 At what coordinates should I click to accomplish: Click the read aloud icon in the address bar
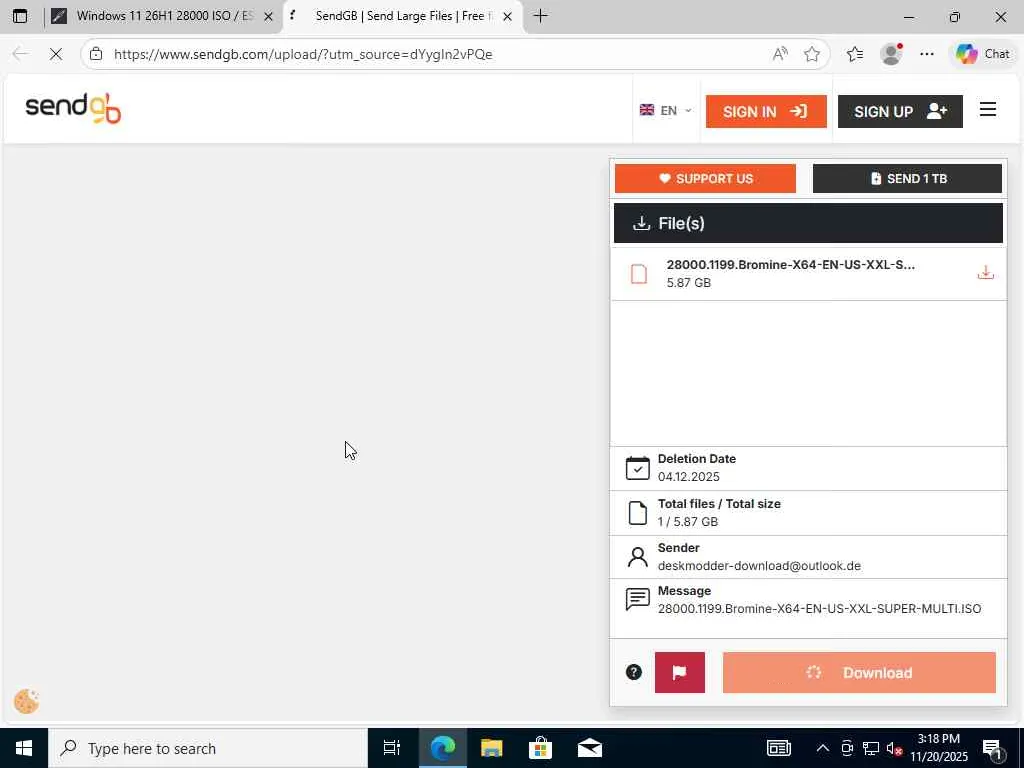click(780, 54)
